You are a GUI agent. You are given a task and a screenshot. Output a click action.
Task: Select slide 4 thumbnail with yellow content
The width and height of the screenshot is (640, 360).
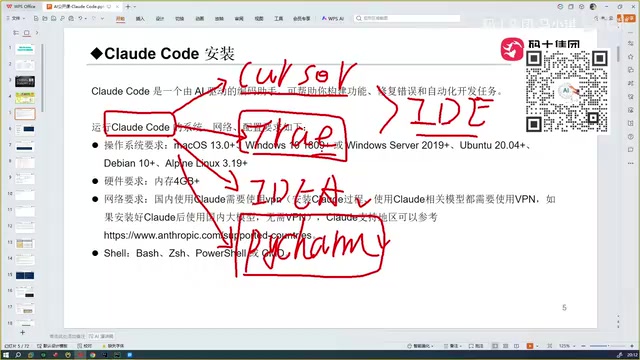click(25, 98)
